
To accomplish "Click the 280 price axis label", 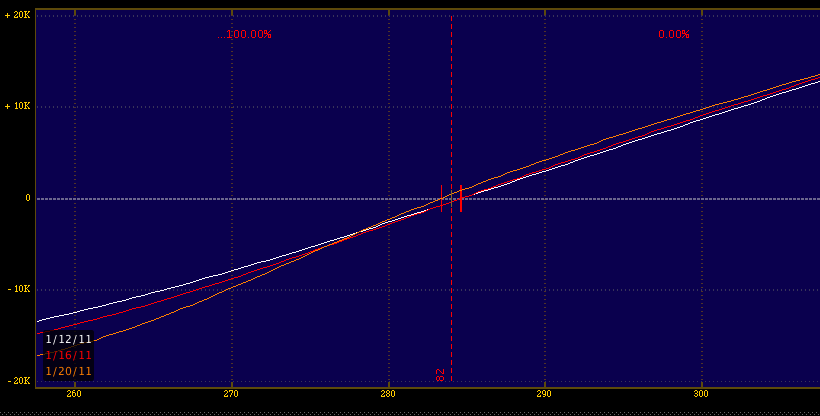I will pos(388,393).
